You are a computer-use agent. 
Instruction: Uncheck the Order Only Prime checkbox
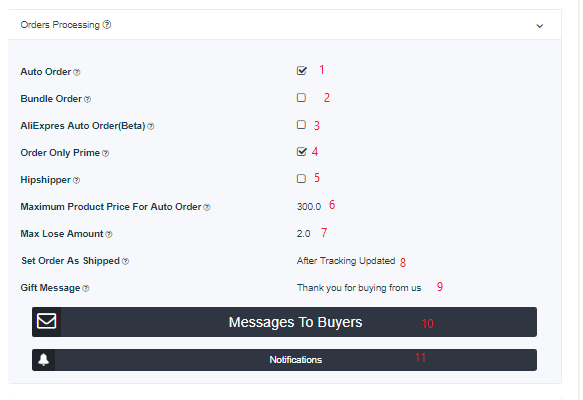point(302,152)
